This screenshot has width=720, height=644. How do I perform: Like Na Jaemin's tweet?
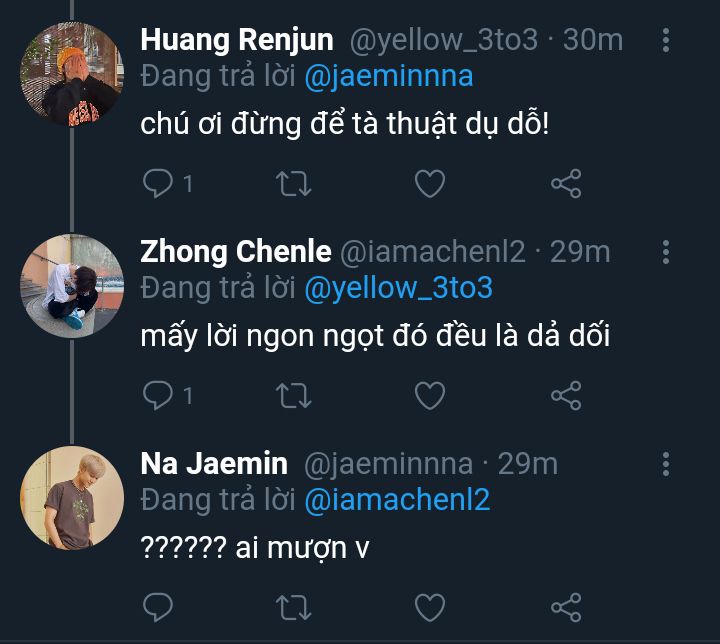pyautogui.click(x=430, y=607)
